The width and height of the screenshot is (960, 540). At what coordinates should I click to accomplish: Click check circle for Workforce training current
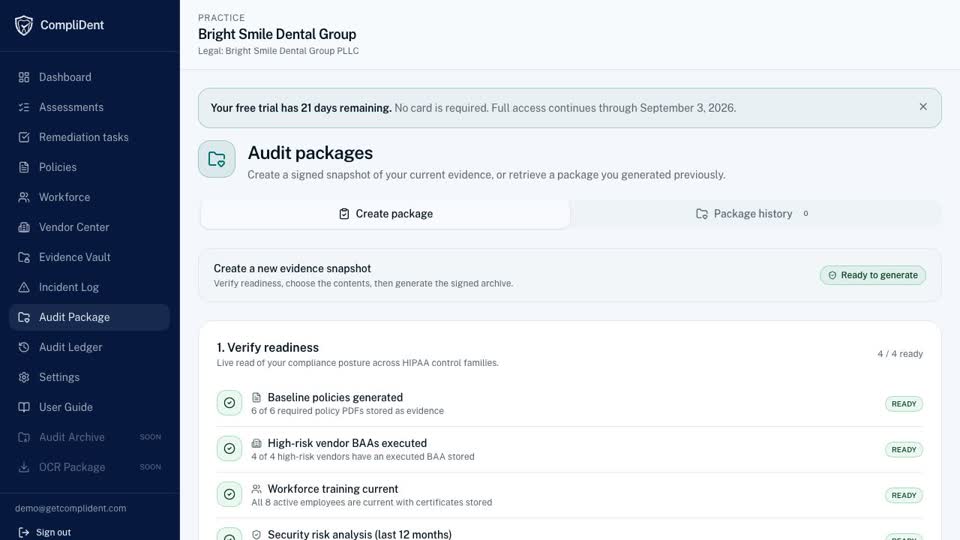pyautogui.click(x=230, y=494)
